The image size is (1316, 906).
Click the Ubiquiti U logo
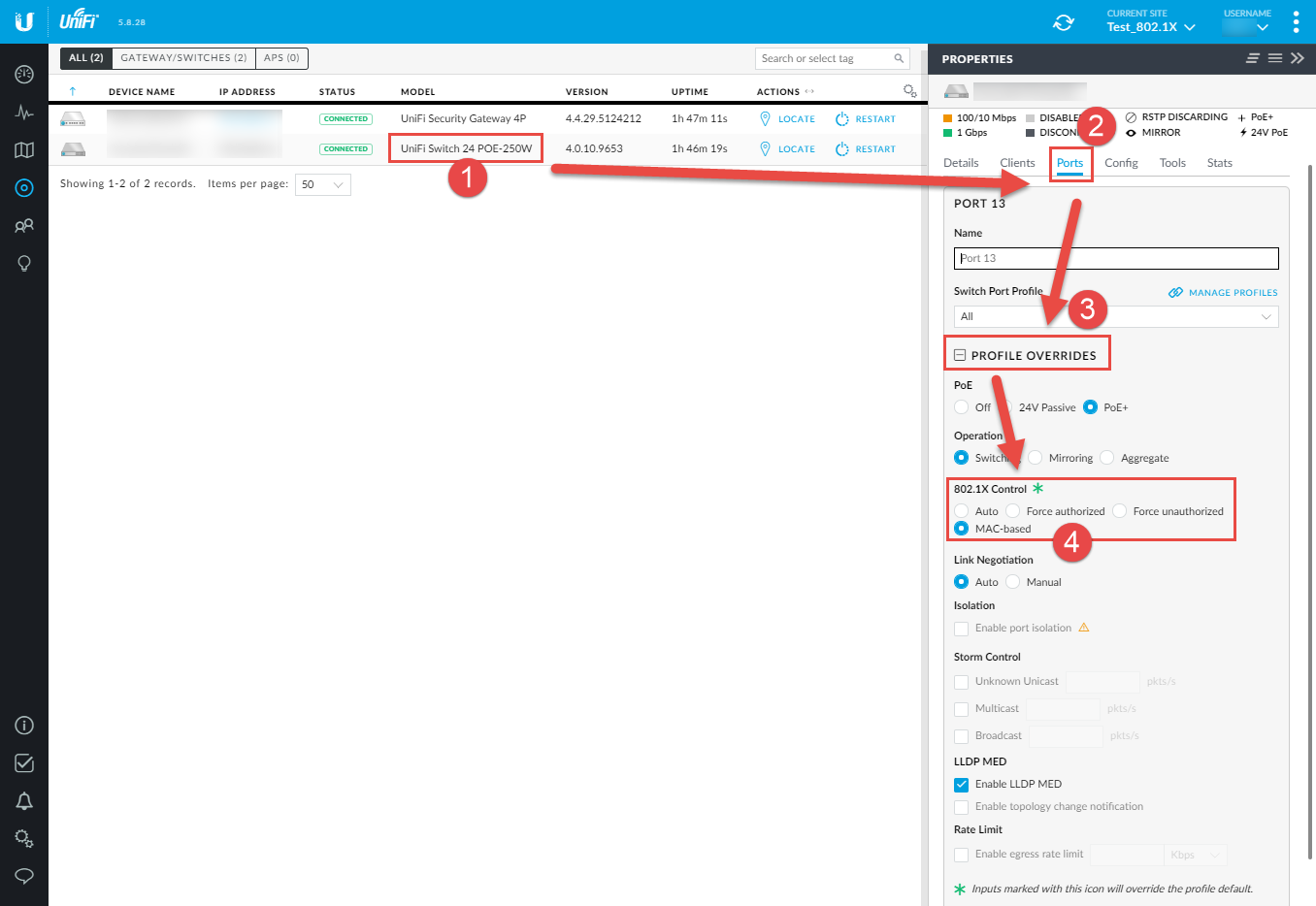24,21
